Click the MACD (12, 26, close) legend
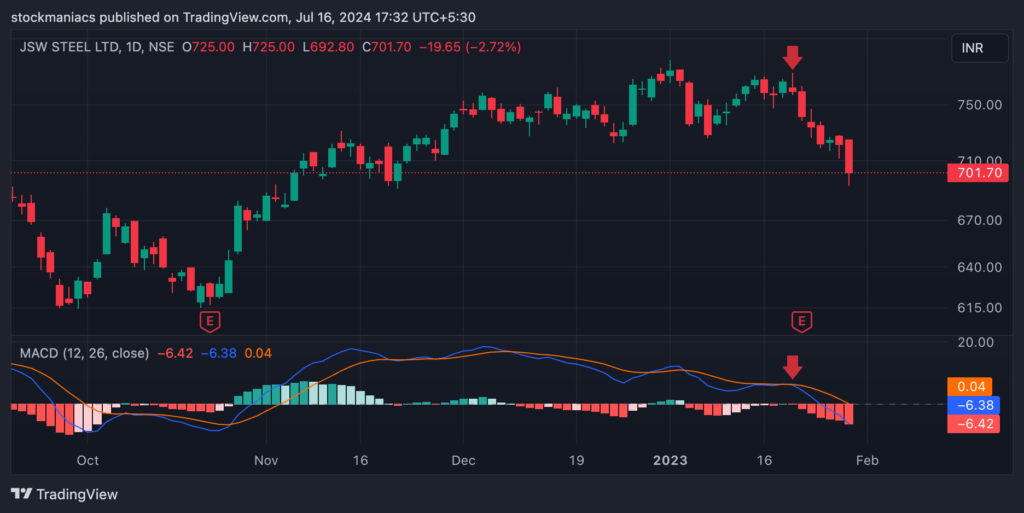 pos(84,353)
